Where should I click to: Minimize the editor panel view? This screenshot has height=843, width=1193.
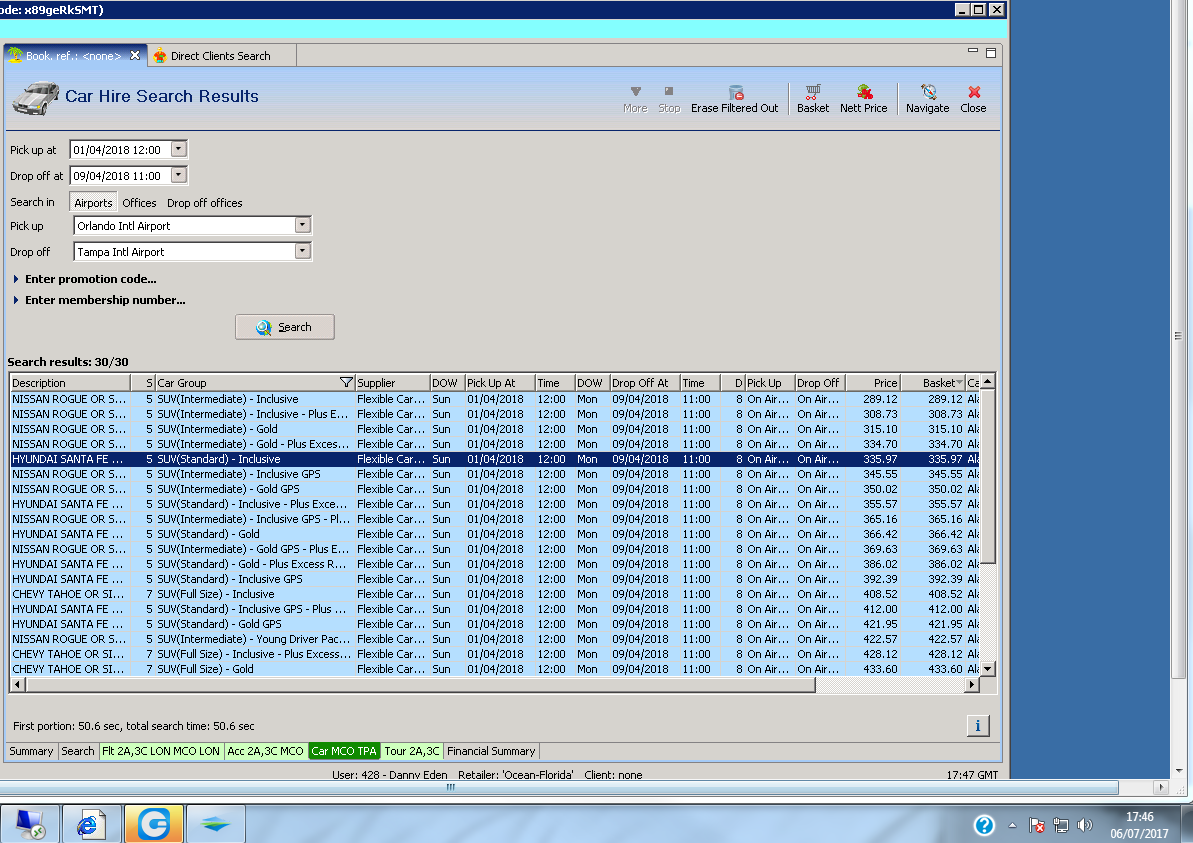coord(972,52)
